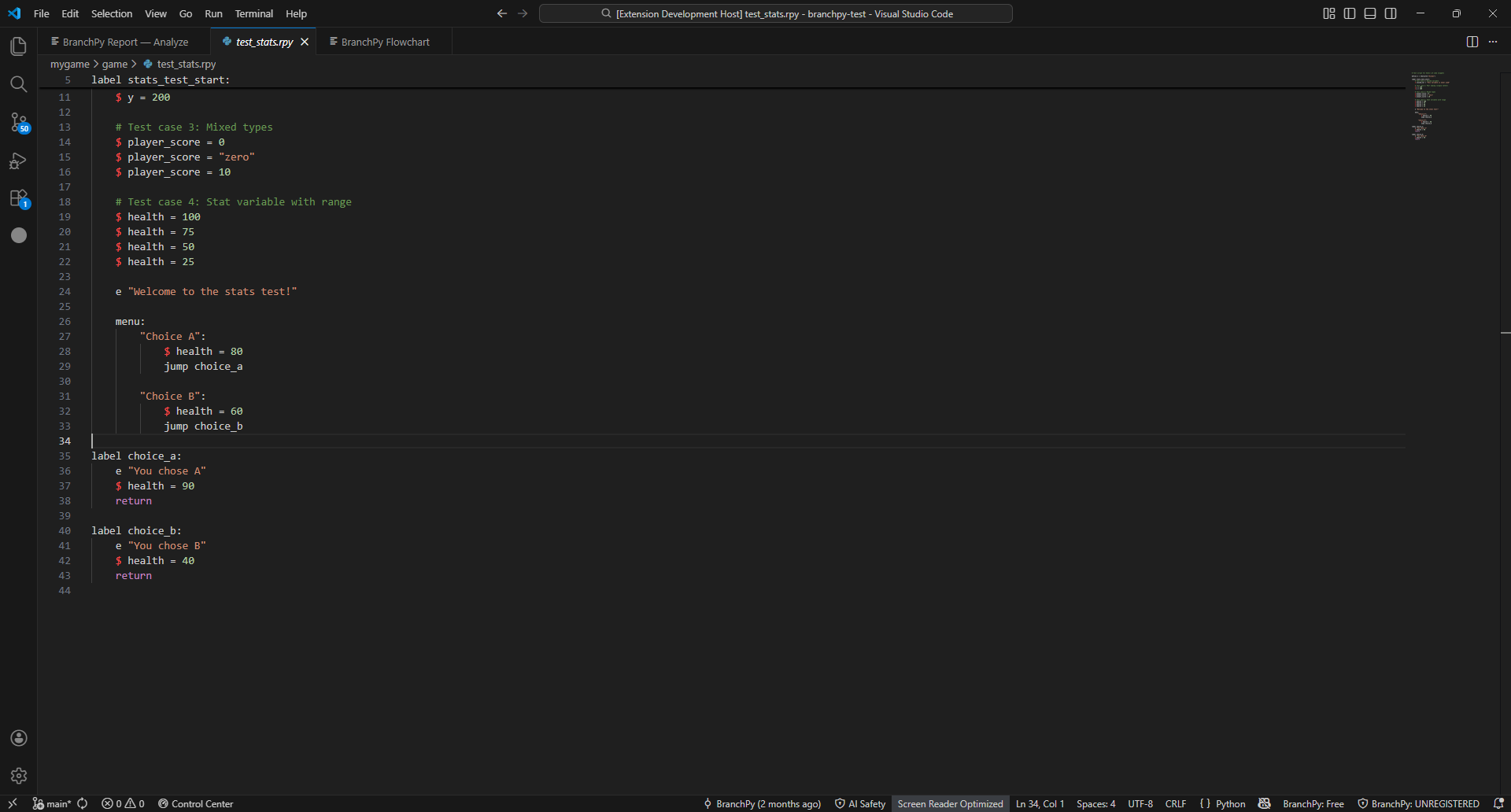1511x812 pixels.
Task: Open the Accounts menu in the activity bar
Action: pyautogui.click(x=19, y=738)
